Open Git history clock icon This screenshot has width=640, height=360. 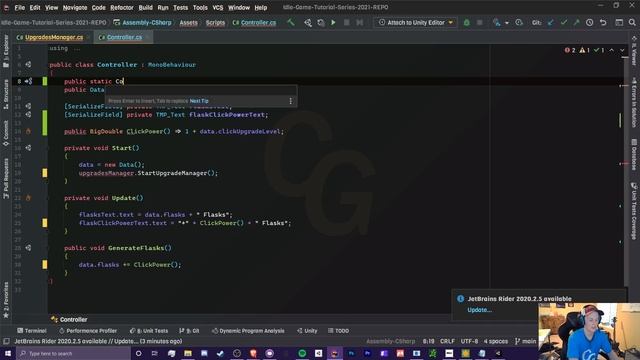(x=589, y=22)
